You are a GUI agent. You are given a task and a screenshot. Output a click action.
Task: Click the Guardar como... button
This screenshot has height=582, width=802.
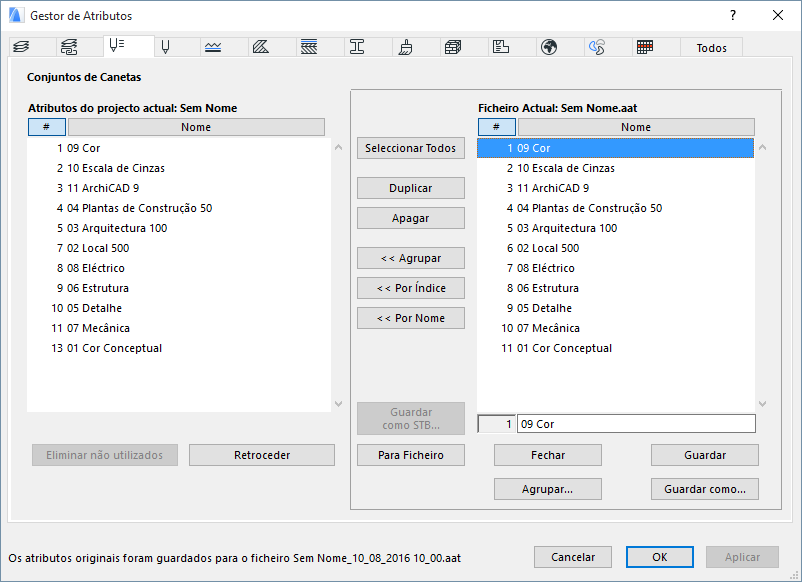click(705, 489)
